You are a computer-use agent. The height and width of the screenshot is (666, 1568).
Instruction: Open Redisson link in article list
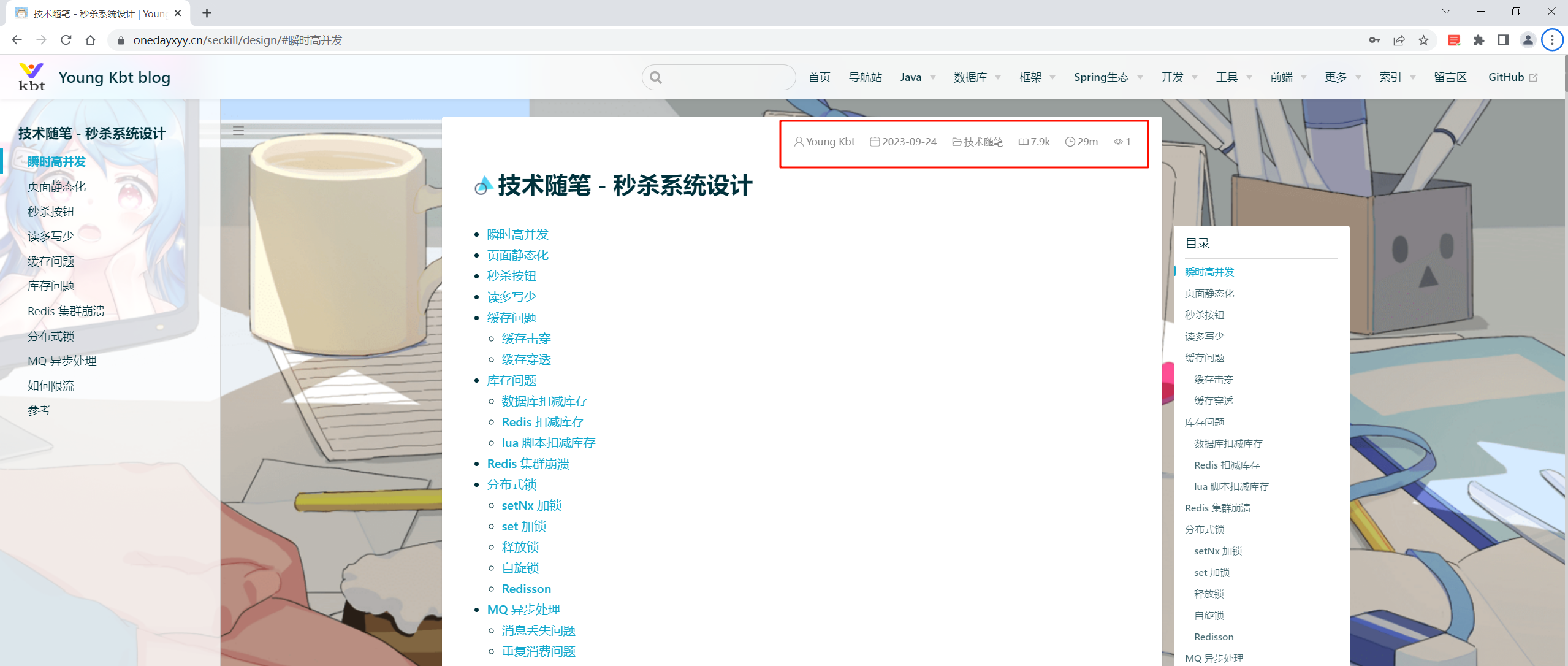point(526,589)
